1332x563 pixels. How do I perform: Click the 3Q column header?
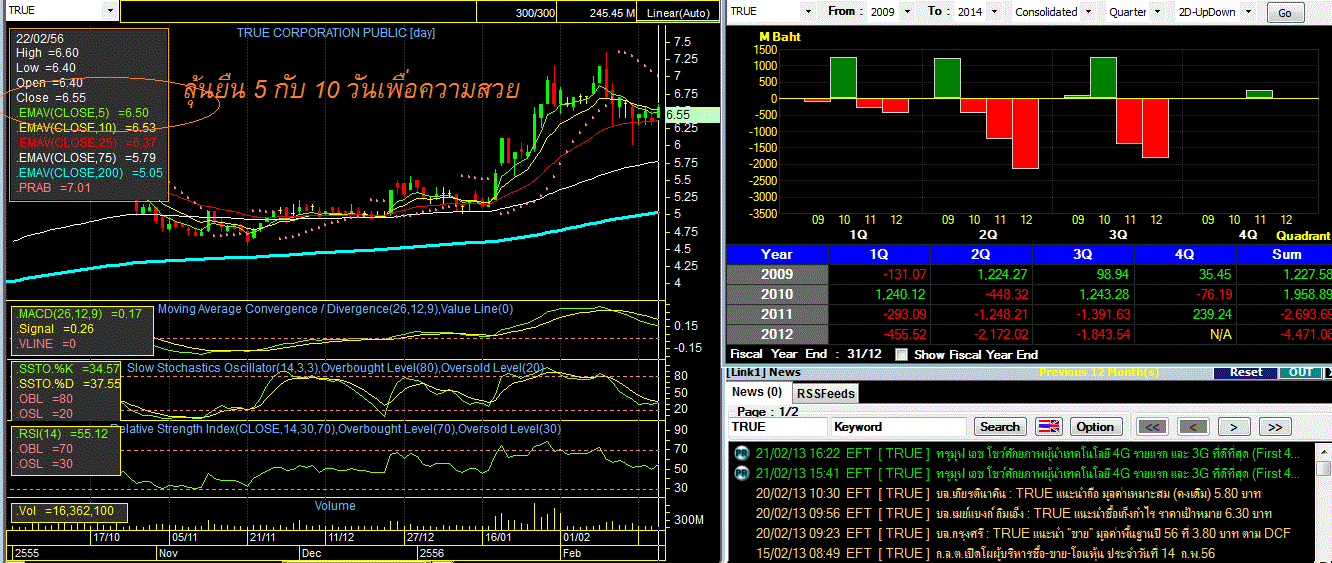1083,254
